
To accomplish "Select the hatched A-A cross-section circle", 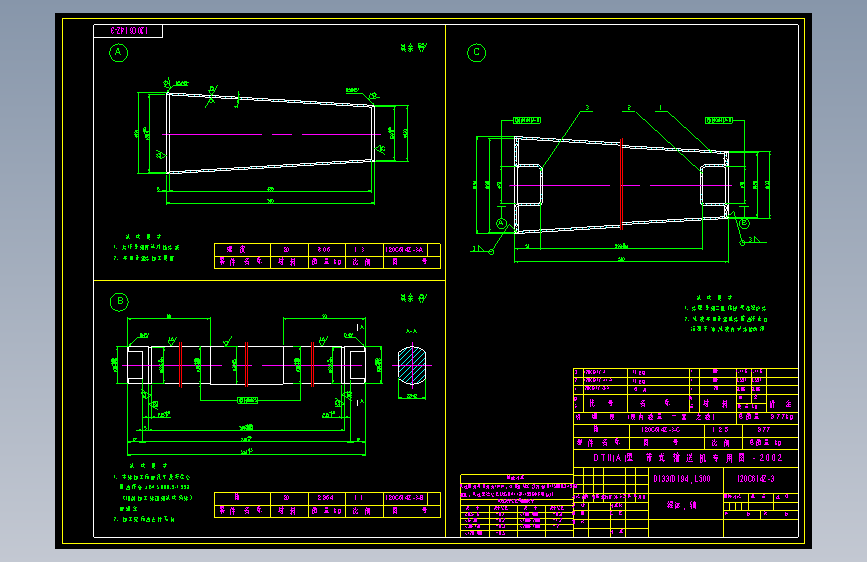I will (412, 365).
